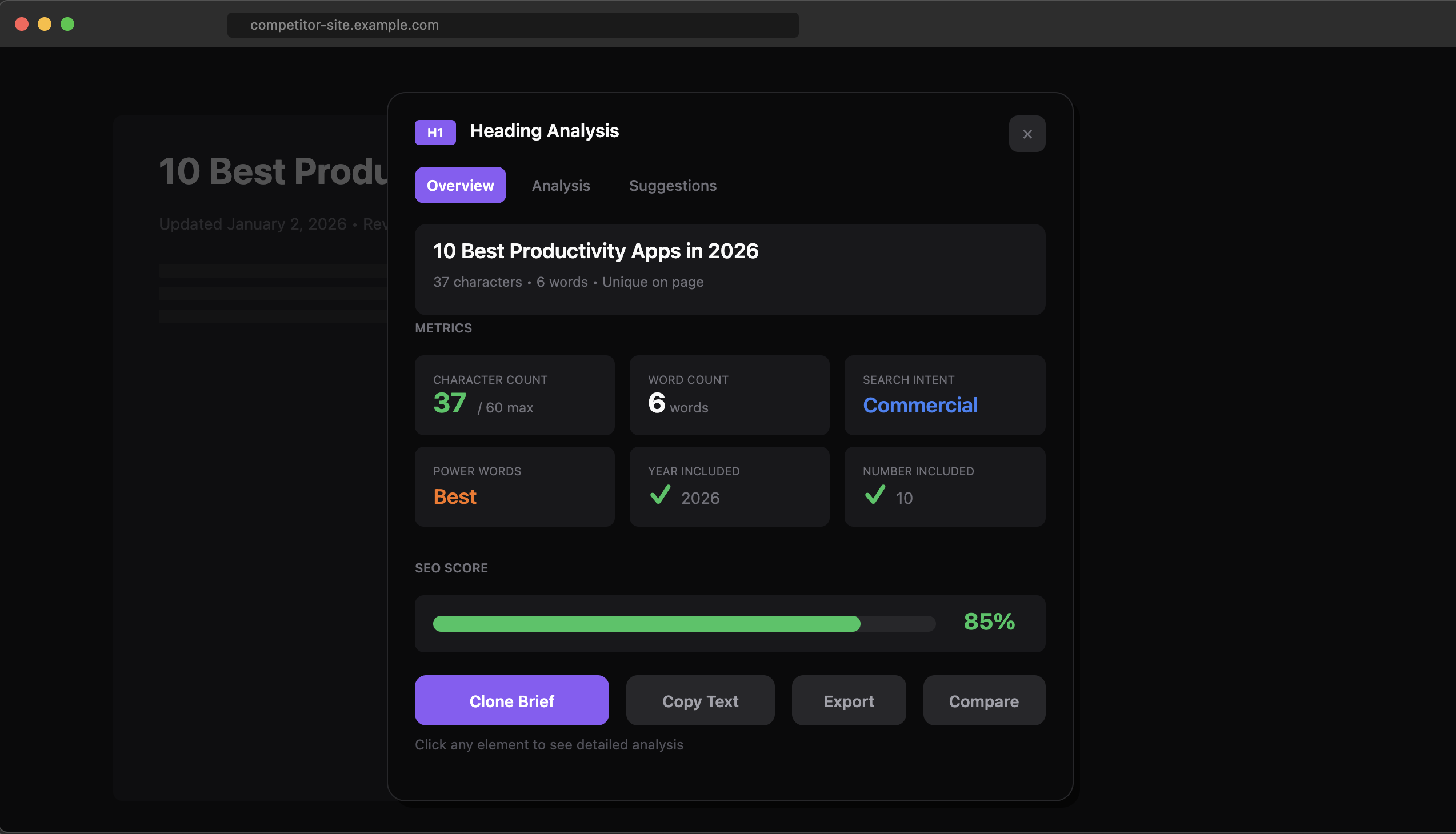This screenshot has width=1456, height=834.
Task: Select the Overview tab
Action: click(460, 185)
